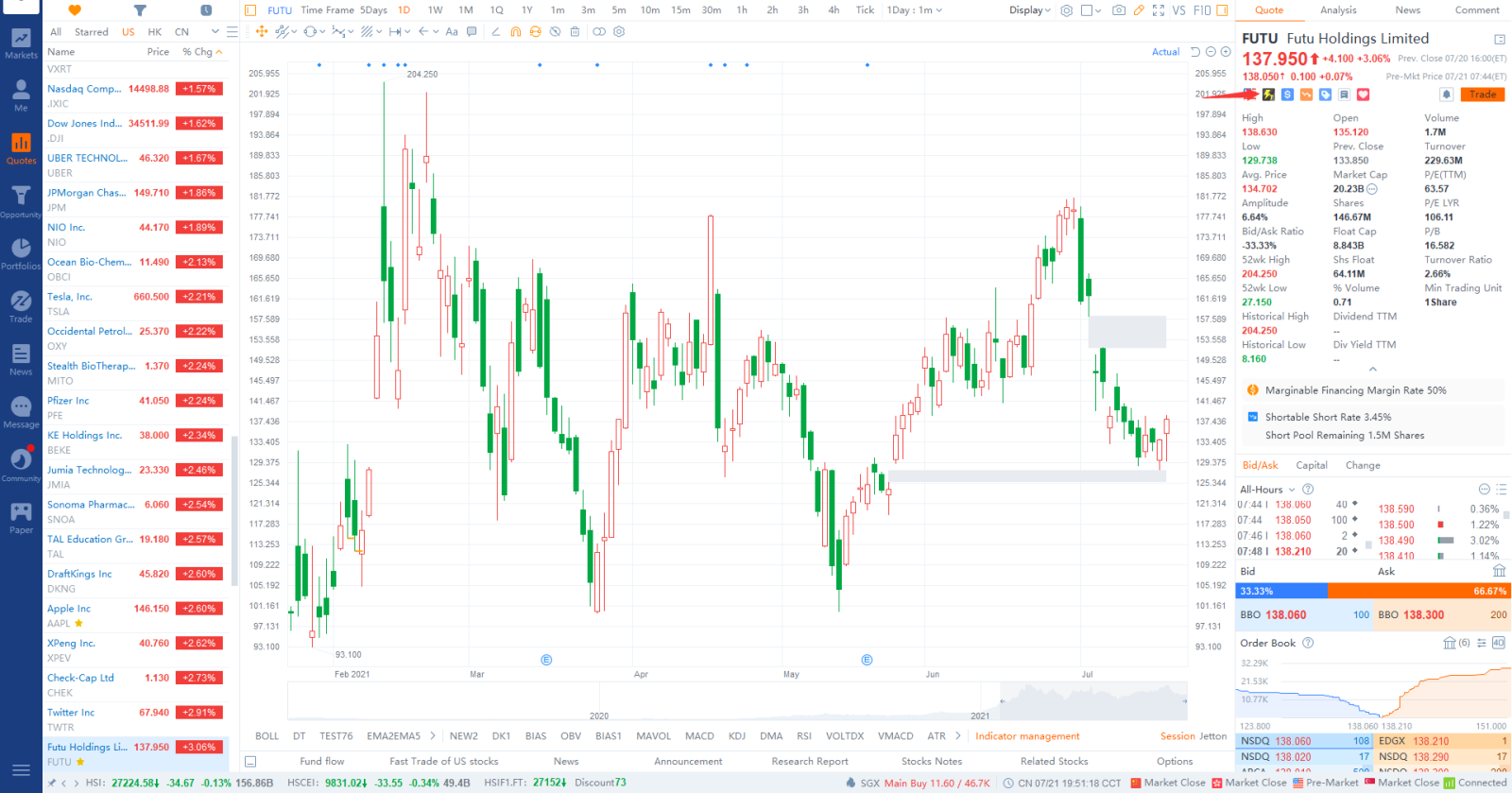
Task: Select the Capital tab
Action: (1312, 465)
